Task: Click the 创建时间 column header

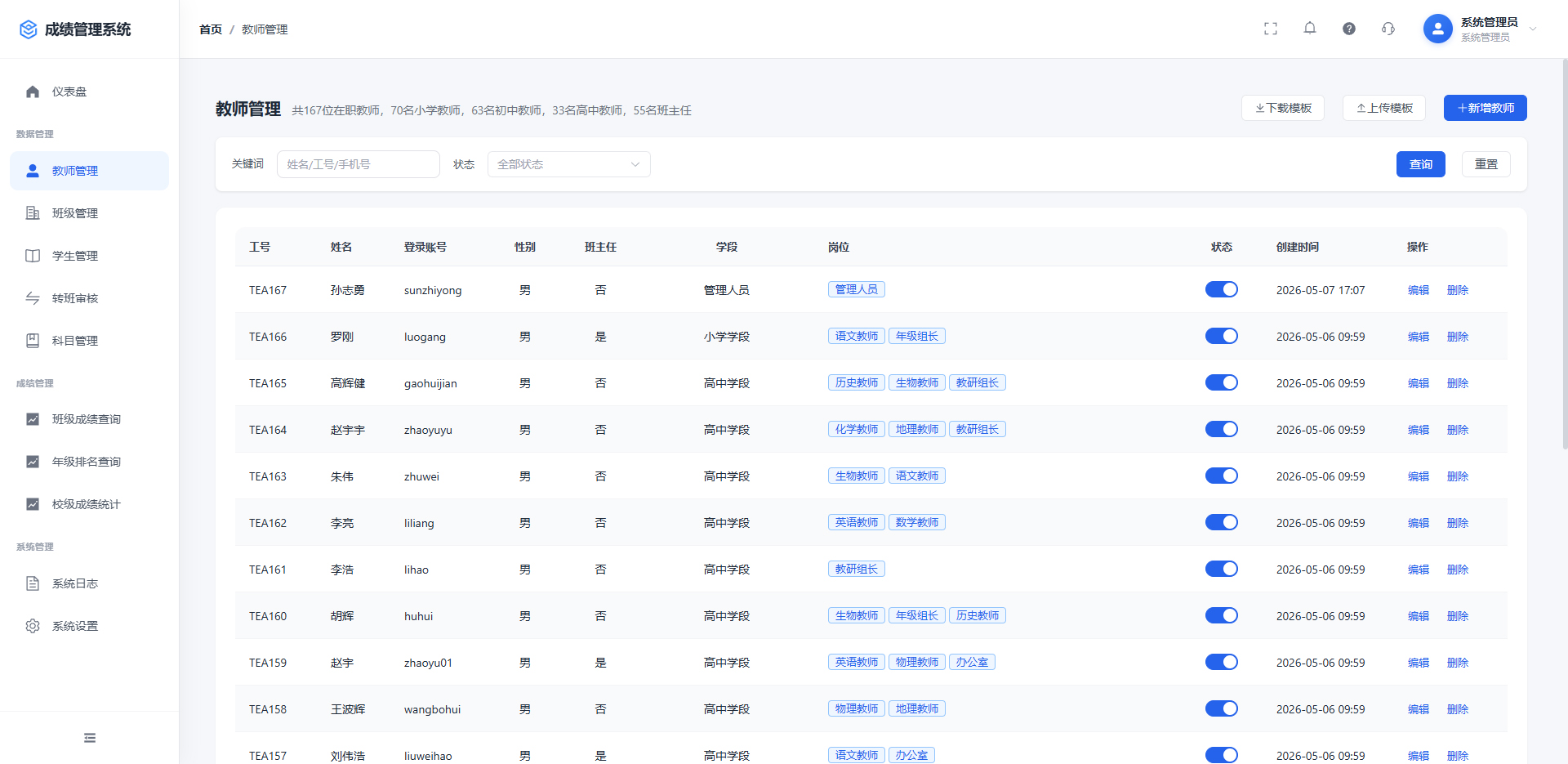Action: point(1298,247)
